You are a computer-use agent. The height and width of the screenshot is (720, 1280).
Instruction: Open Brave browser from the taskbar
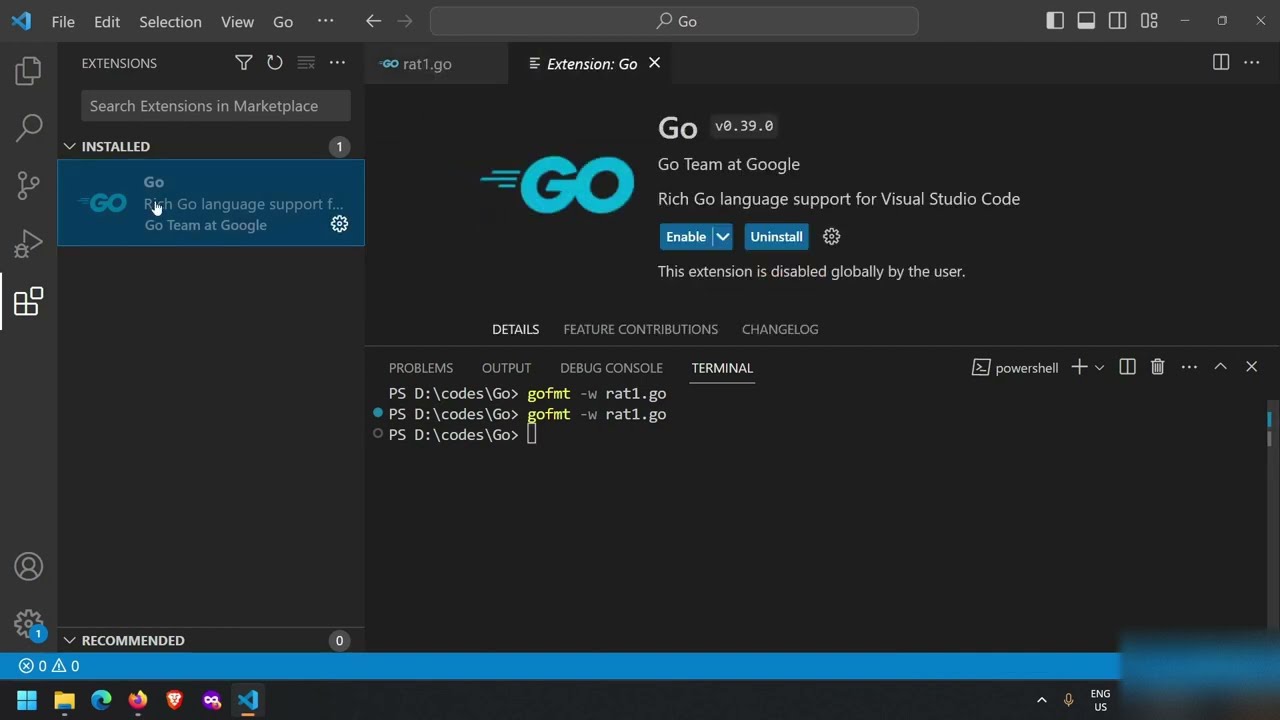coord(174,700)
